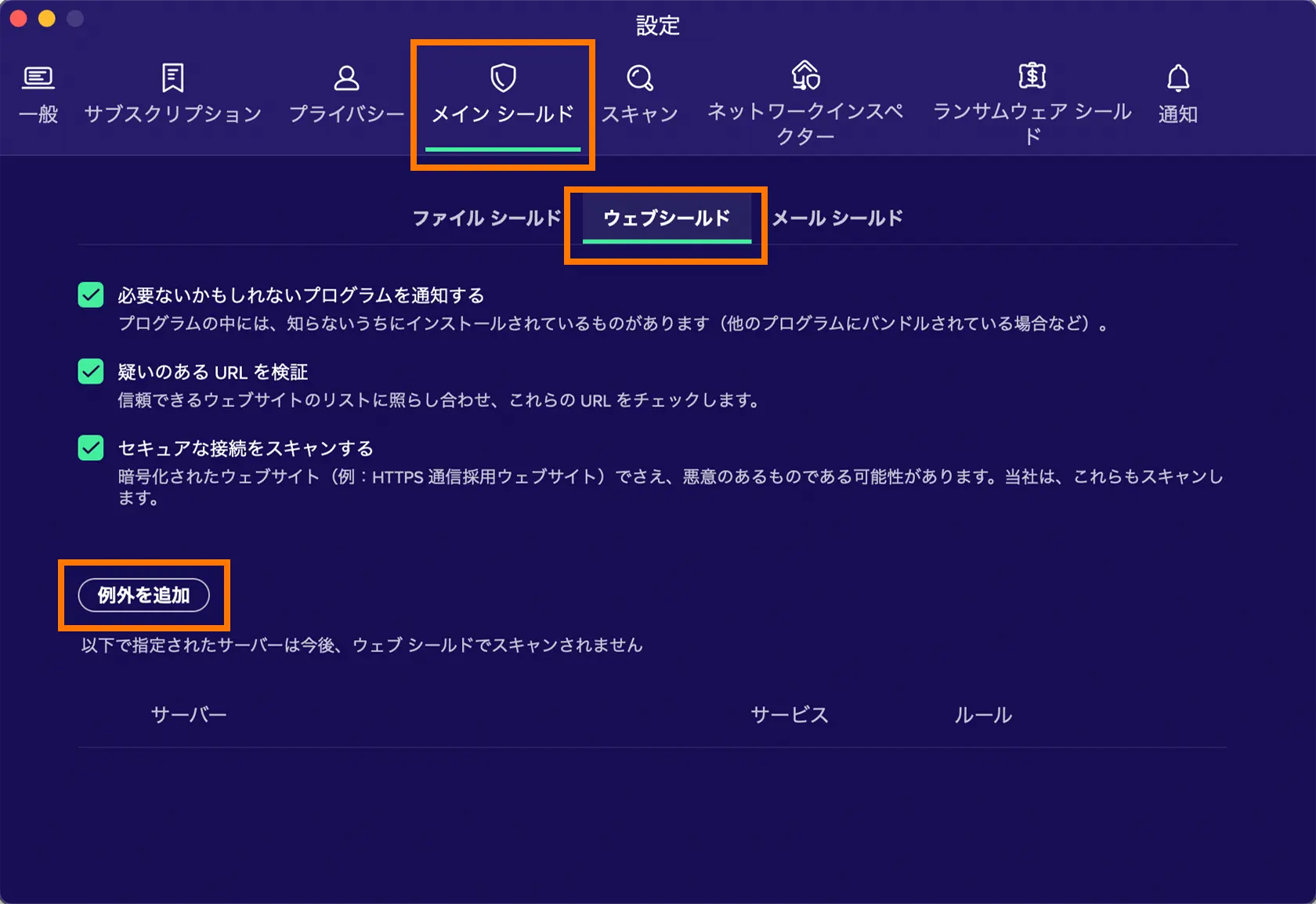Disable セキュアな接続をスキャンする checkbox
Screen dimensions: 1316x904
pos(91,448)
